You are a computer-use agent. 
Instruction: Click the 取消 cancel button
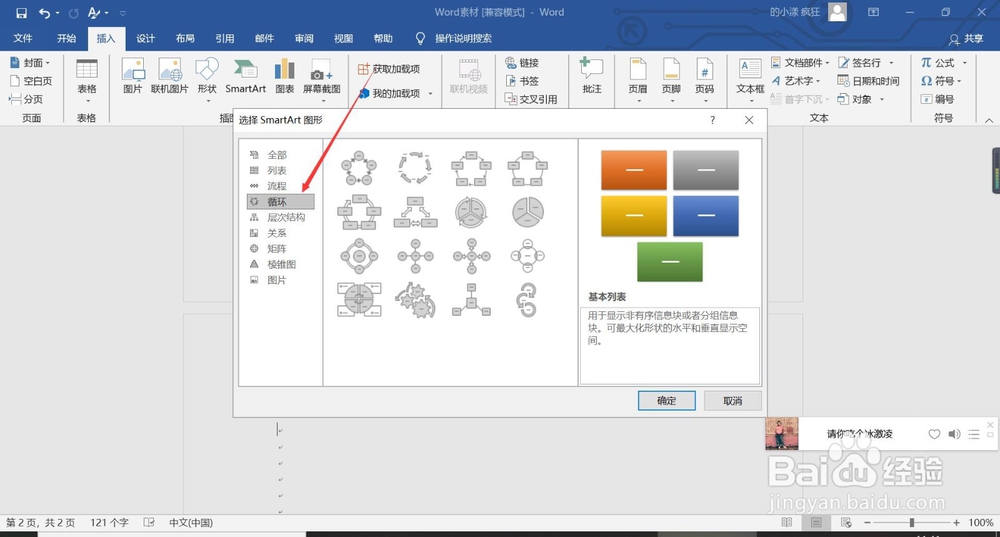click(733, 401)
